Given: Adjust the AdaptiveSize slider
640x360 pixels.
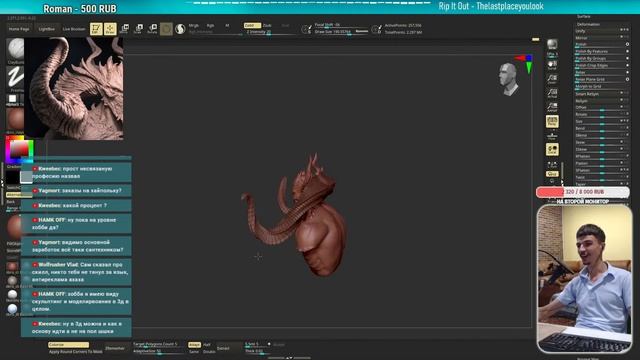Looking at the screenshot, I should [158, 351].
